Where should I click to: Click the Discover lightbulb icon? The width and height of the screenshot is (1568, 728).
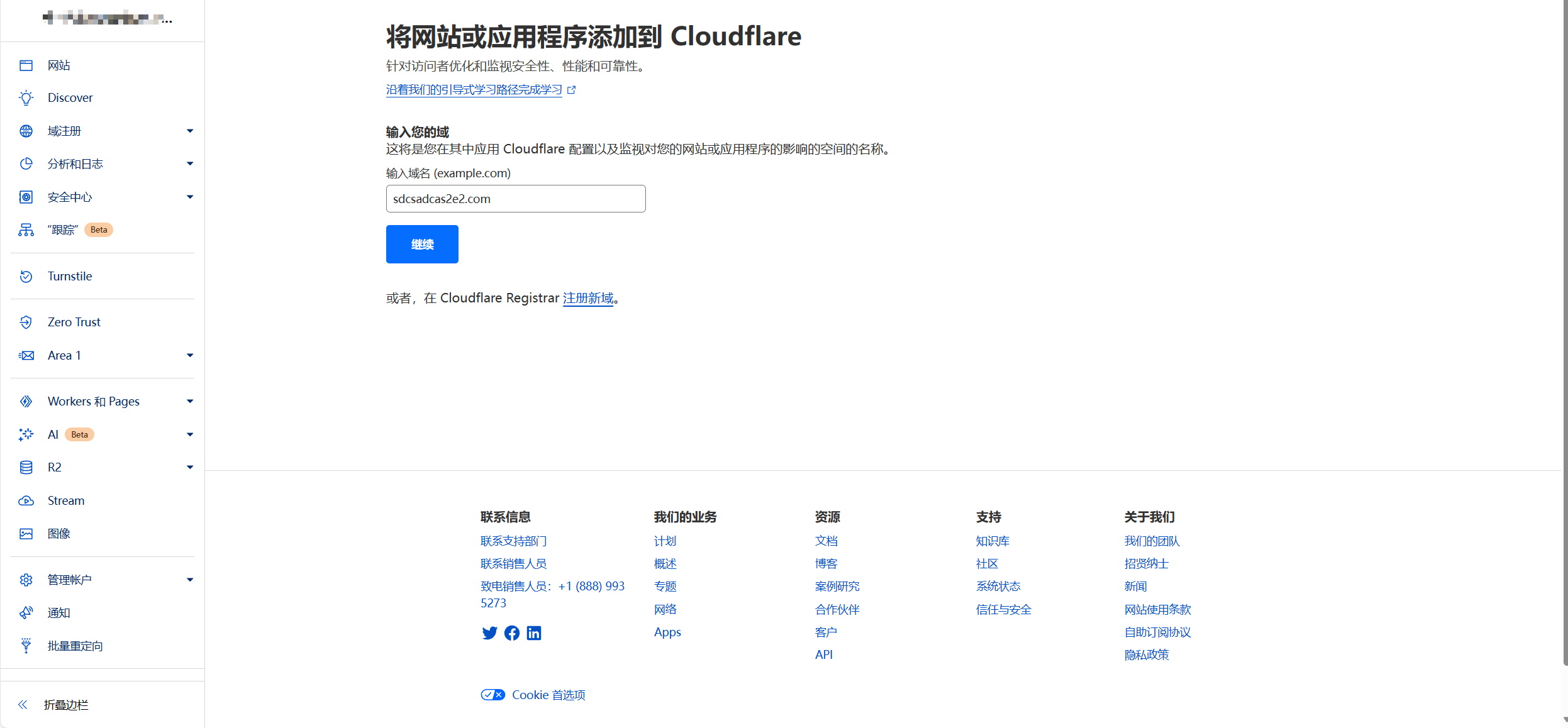[x=26, y=98]
